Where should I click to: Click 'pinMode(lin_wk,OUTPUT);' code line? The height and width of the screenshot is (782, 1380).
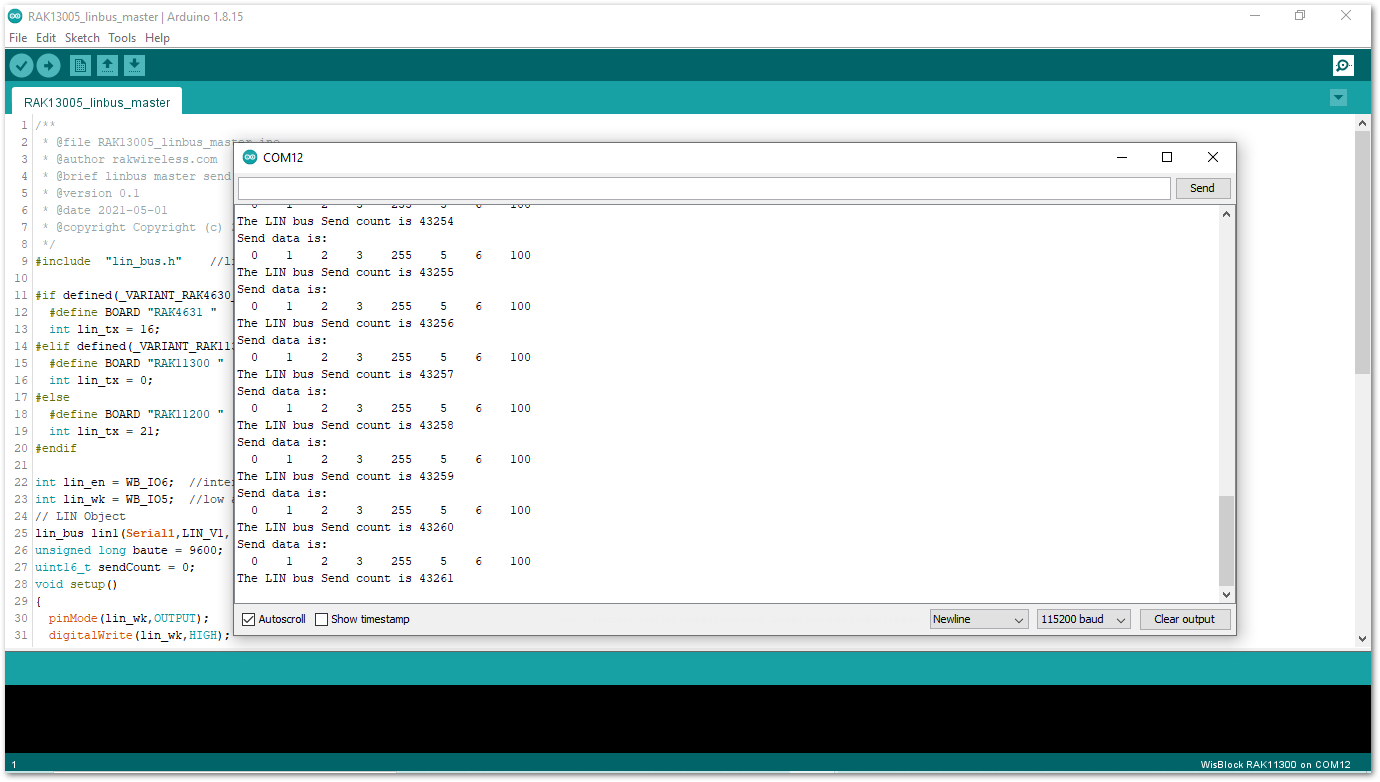(129, 618)
